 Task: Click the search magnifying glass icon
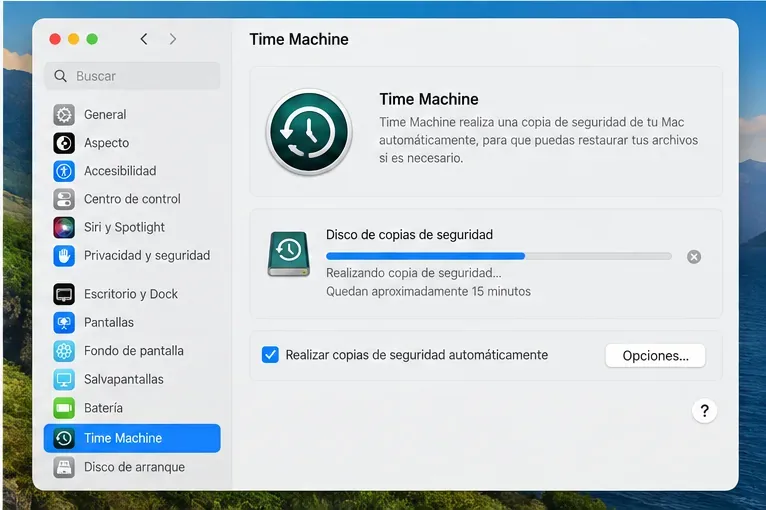click(x=61, y=76)
